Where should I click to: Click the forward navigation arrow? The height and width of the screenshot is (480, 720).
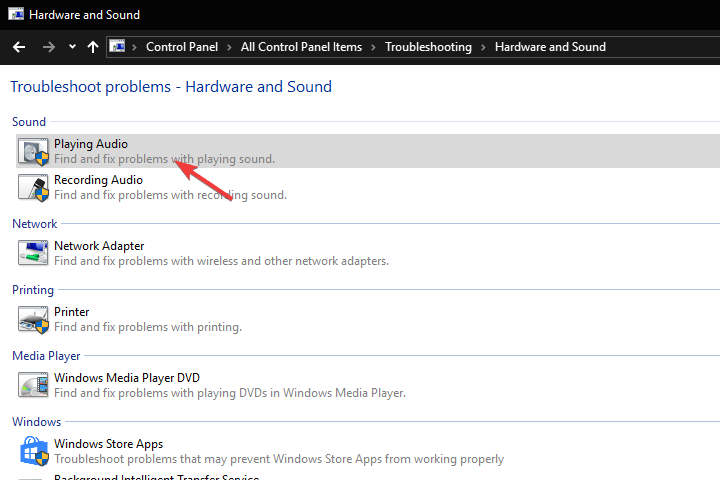pos(49,47)
